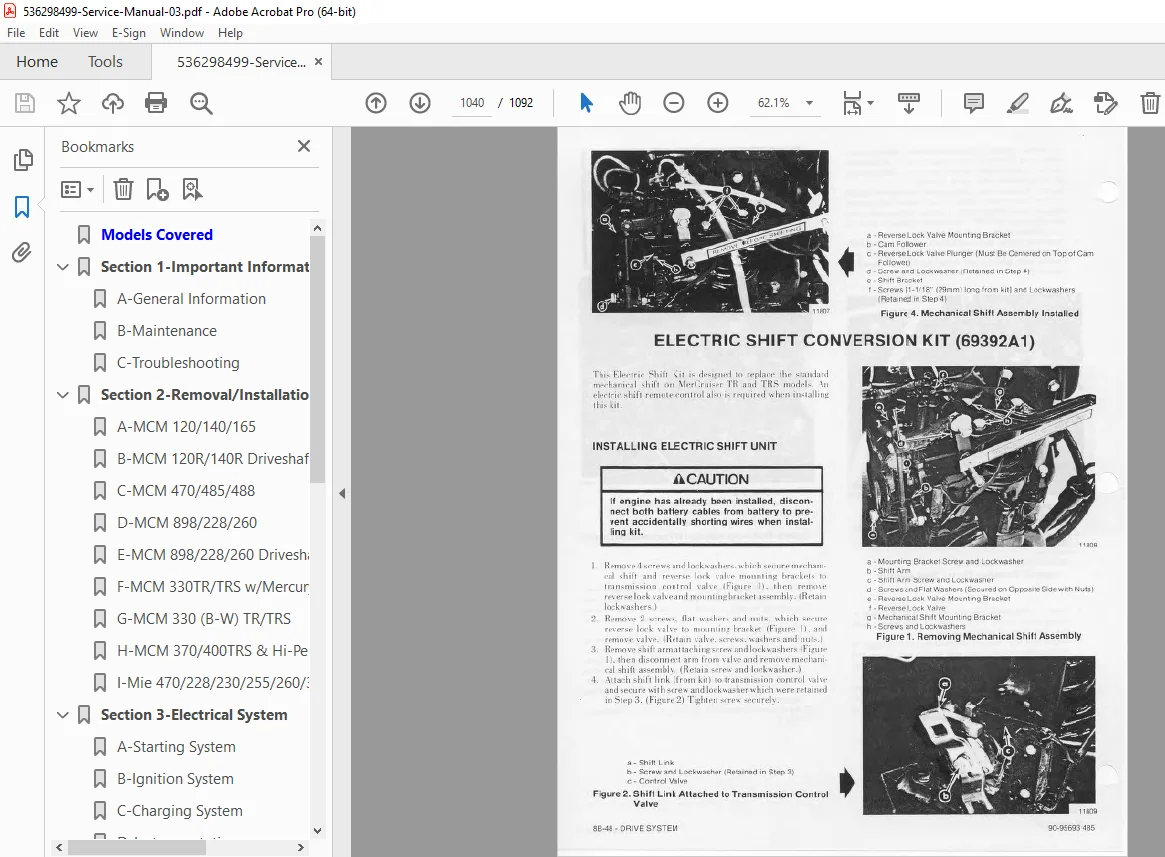Open B-Ignition System bookmark
Viewport: 1165px width, 857px height.
175,779
